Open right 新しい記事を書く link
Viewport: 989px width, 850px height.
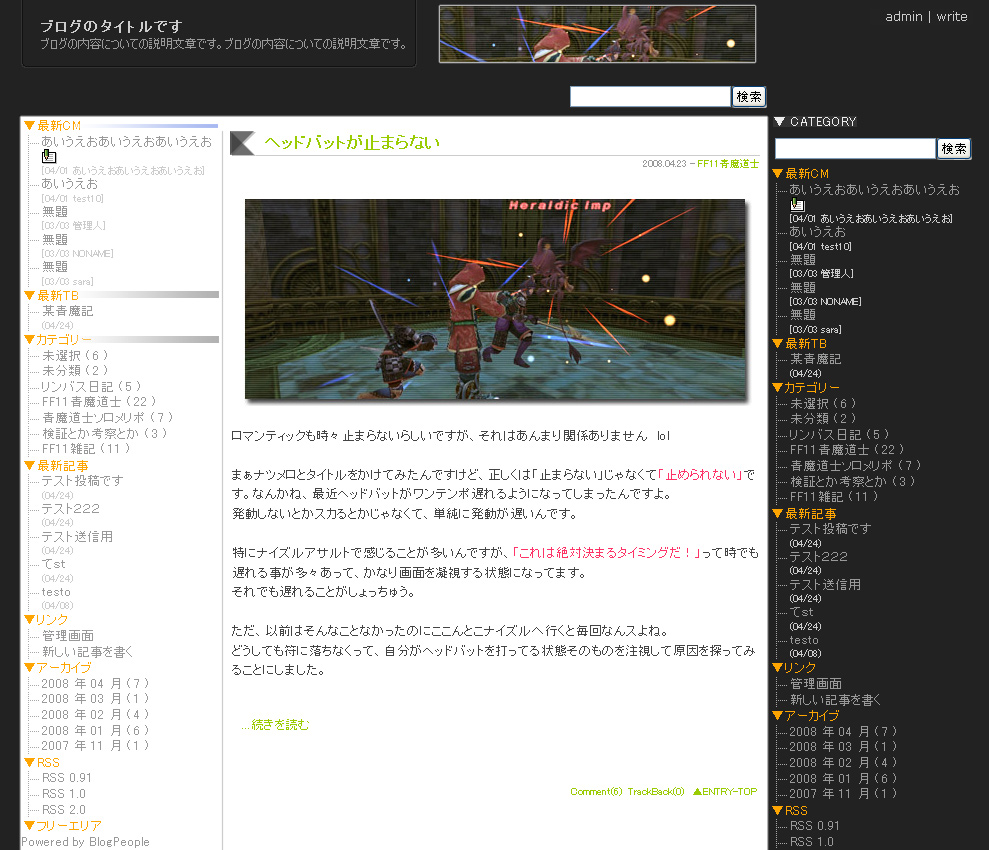(836, 700)
